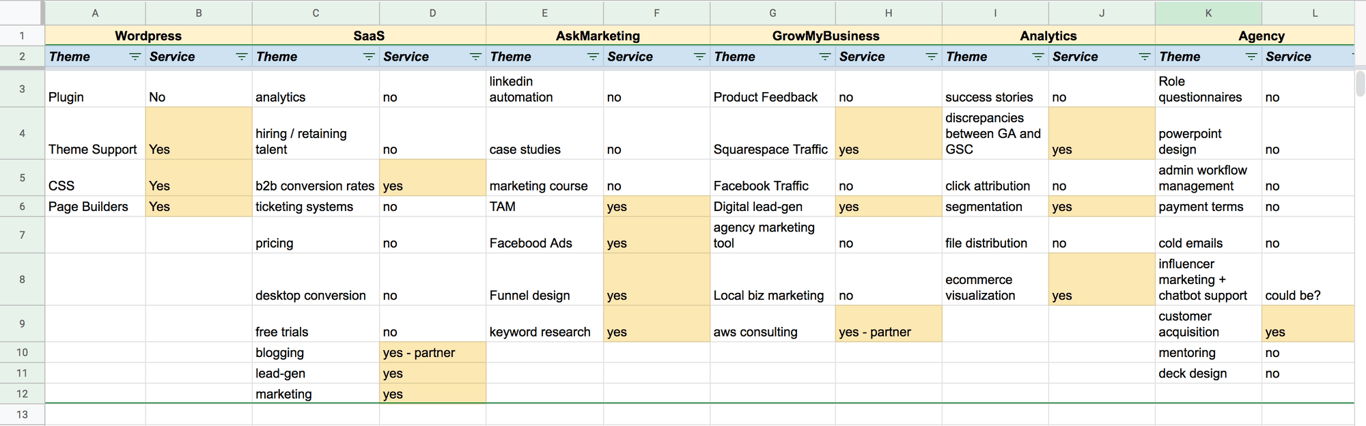
Task: Click the free trials cell
Action: pos(316,324)
